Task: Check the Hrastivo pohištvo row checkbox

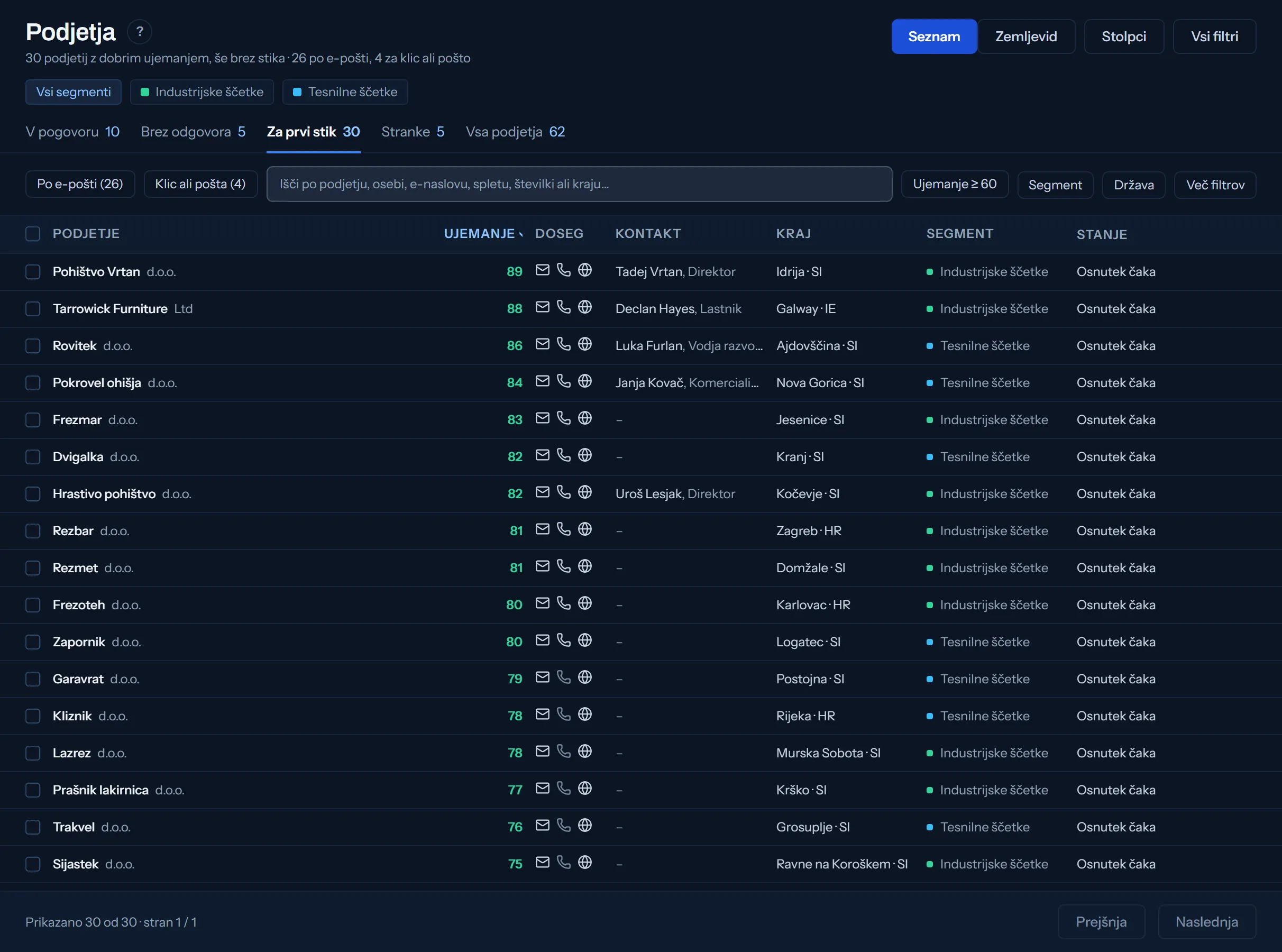Action: coord(33,494)
